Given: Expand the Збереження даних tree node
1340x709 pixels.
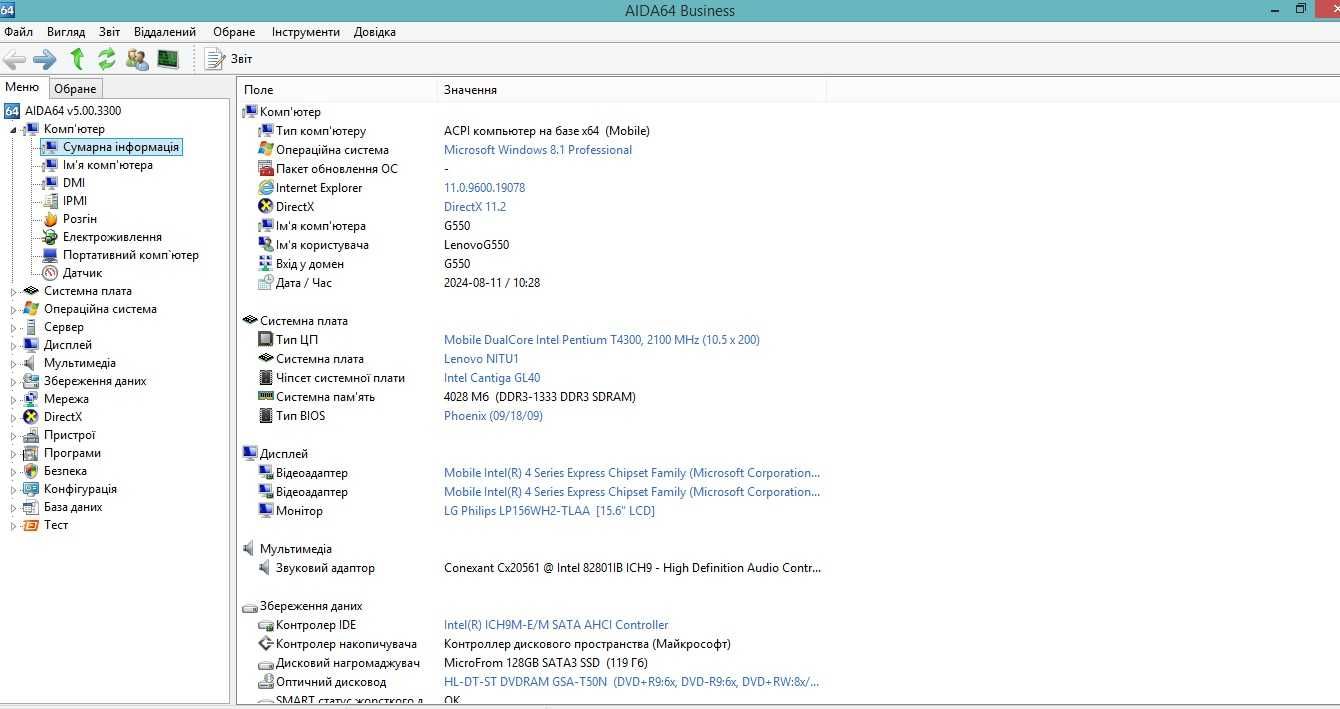Looking at the screenshot, I should (14, 381).
